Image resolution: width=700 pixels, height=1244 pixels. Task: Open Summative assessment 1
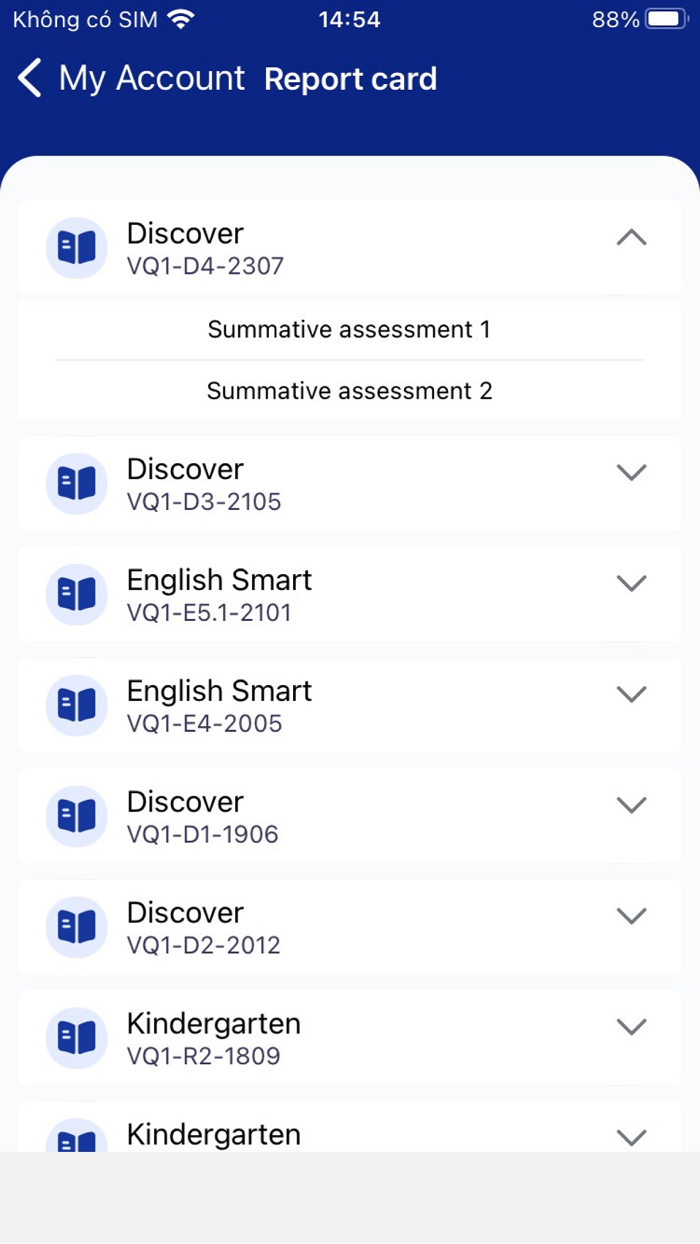(349, 330)
